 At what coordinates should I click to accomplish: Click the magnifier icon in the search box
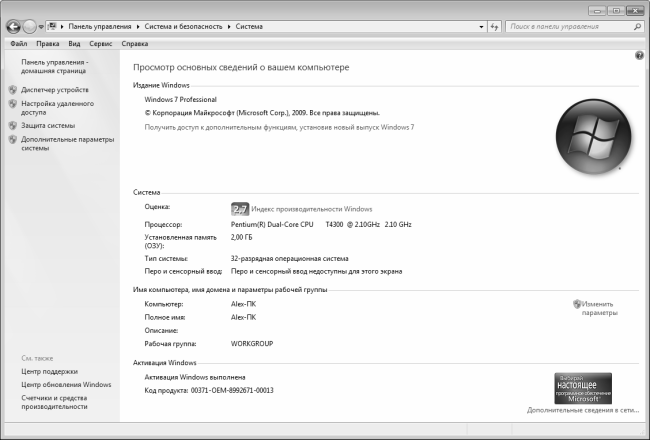pyautogui.click(x=637, y=27)
